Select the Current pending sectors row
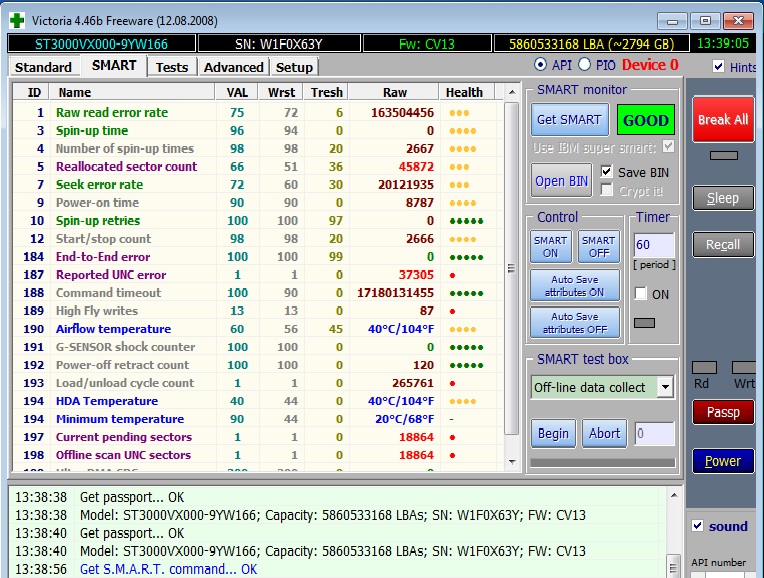Screen dimensions: 764x578 pos(258,437)
